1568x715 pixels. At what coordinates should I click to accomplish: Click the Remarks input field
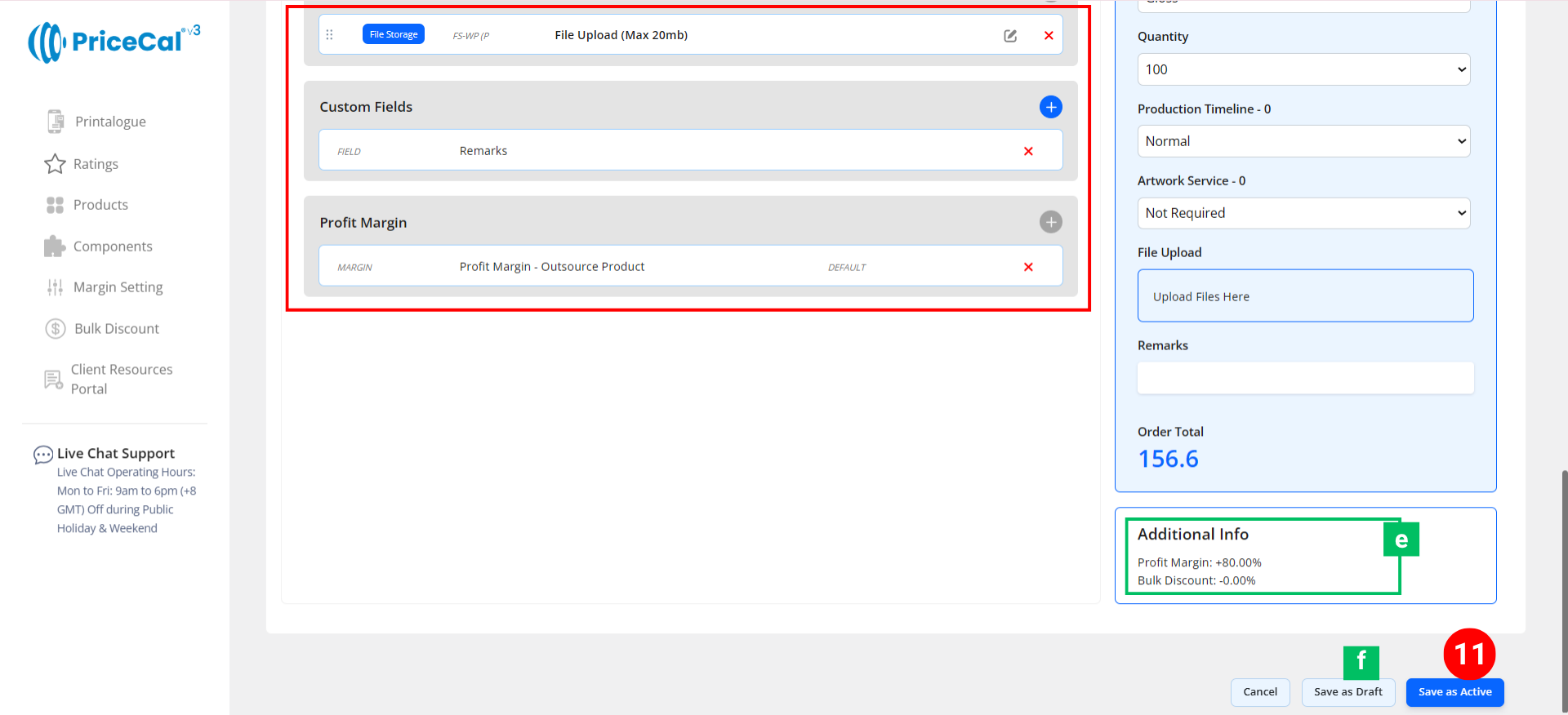1305,378
